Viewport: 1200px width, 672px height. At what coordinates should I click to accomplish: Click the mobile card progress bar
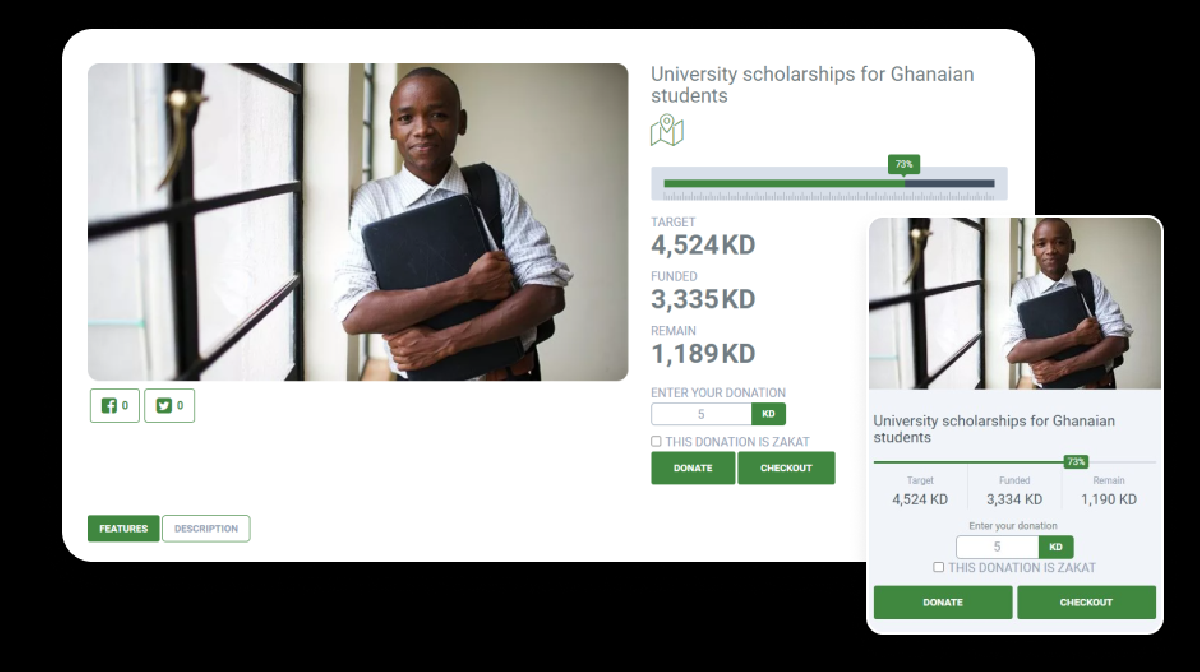pos(1015,462)
